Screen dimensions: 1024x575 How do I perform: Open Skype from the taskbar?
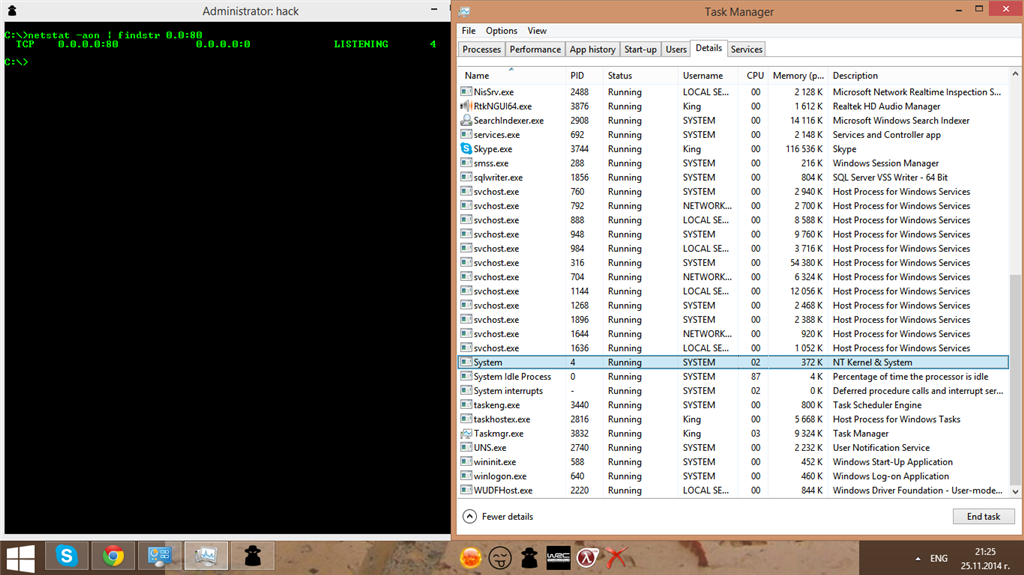(x=67, y=556)
